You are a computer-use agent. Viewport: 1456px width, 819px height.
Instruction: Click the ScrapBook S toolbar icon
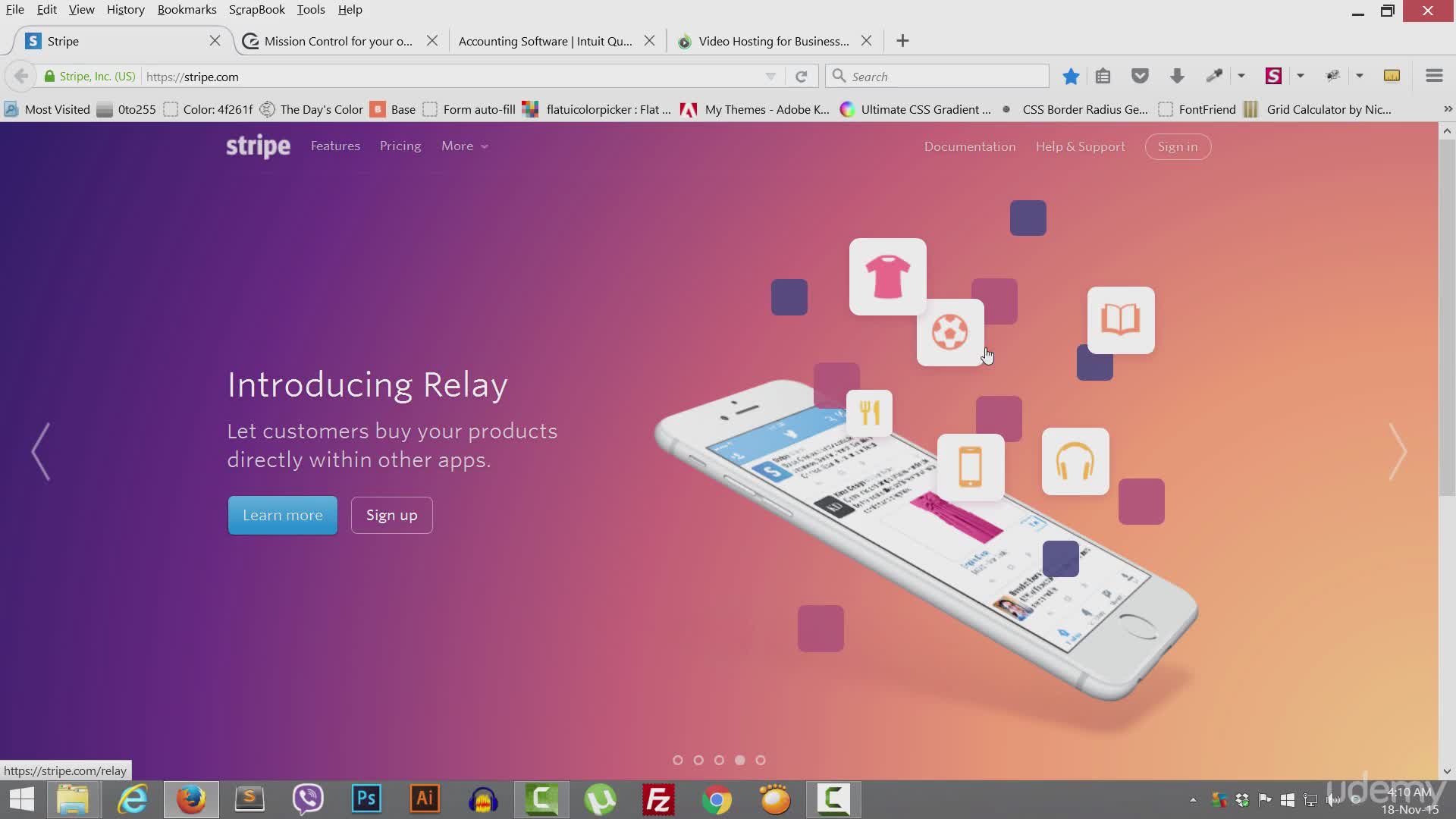1273,76
